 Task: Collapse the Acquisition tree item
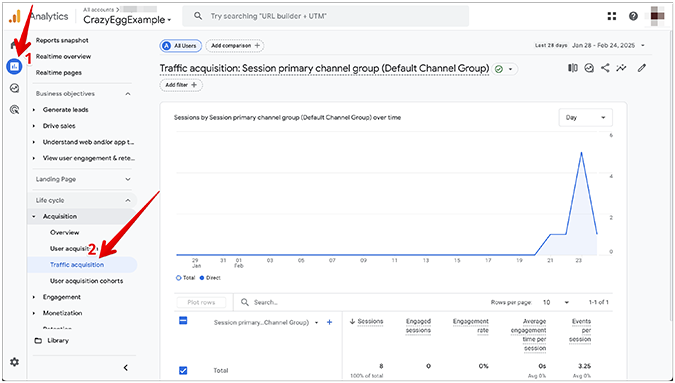[x=34, y=216]
